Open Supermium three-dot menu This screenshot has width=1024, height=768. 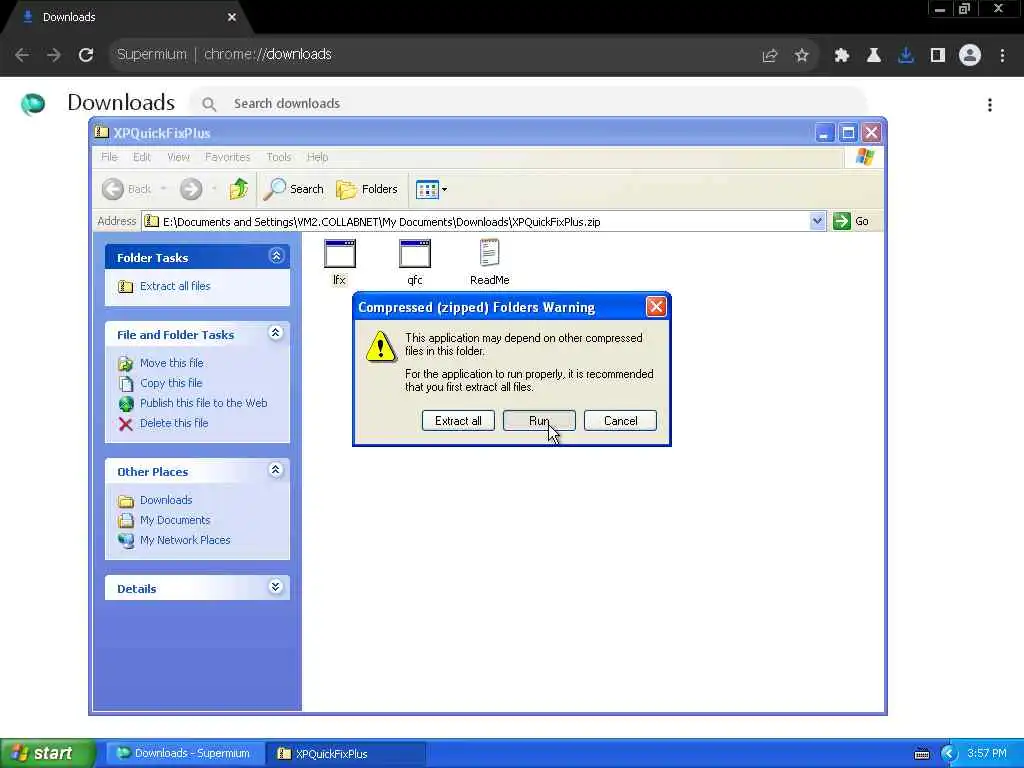pyautogui.click(x=1002, y=56)
